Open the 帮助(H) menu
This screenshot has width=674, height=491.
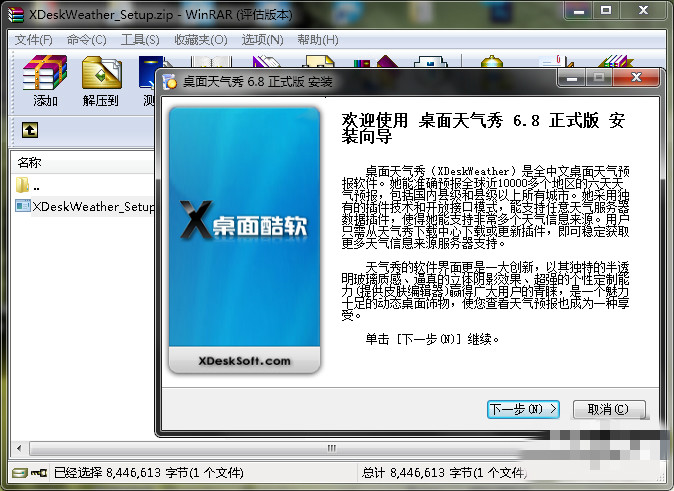click(x=318, y=40)
